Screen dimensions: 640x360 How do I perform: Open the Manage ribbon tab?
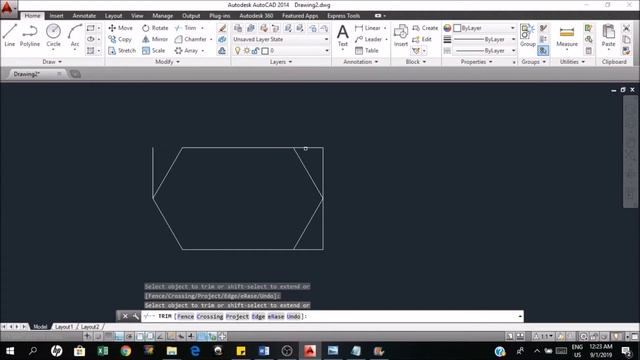point(162,16)
